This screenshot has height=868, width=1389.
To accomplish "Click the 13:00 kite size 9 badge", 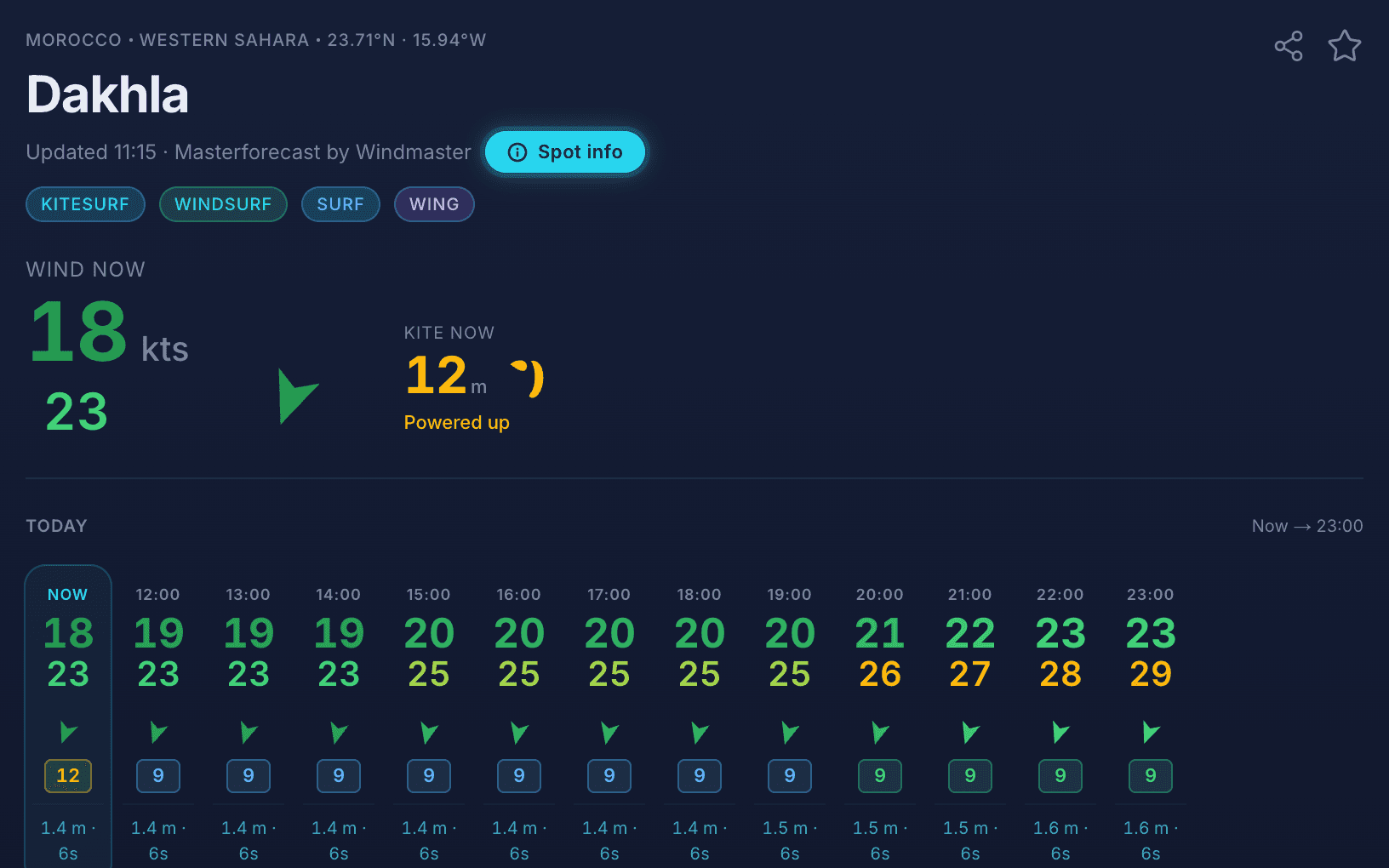I will point(249,776).
